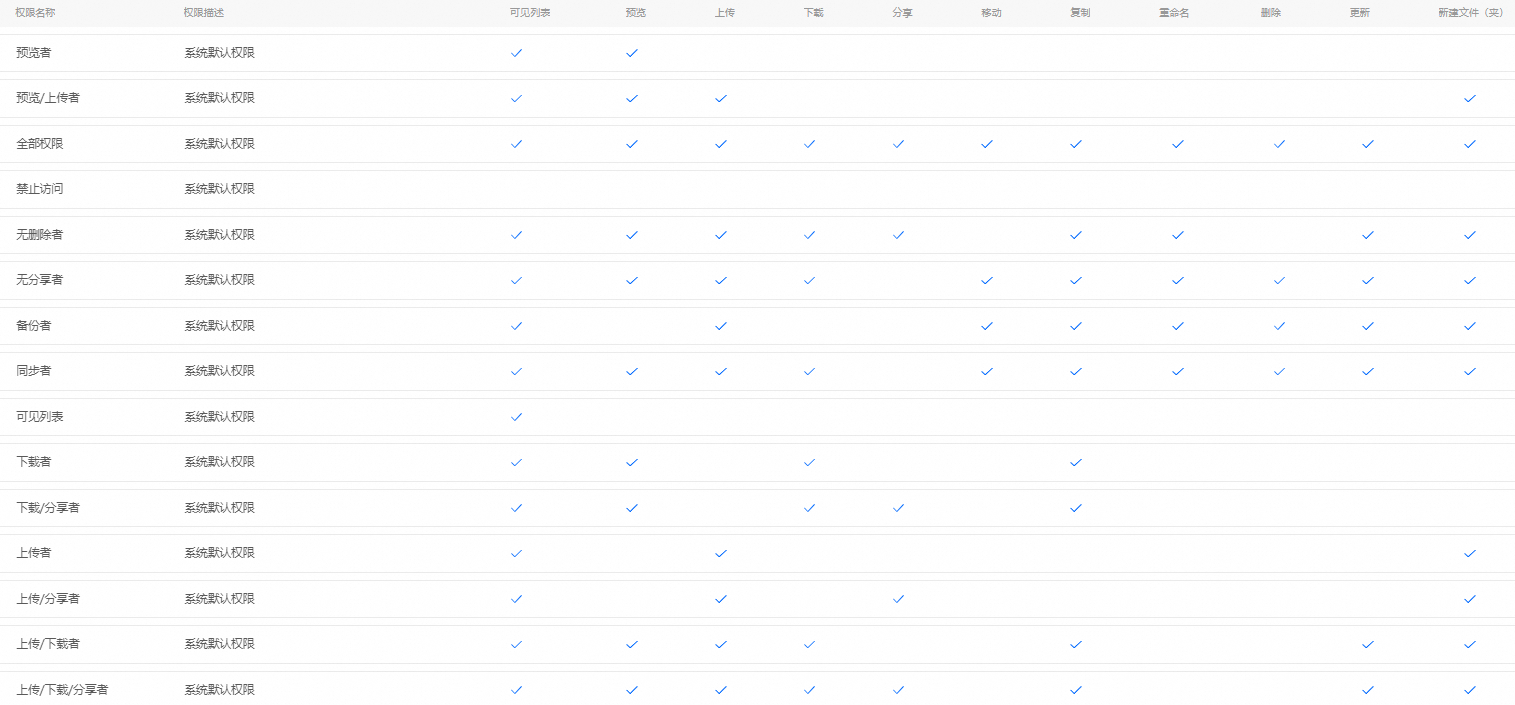This screenshot has width=1515, height=705.
Task: Click the 复制 checkmark for 无删除者
Action: click(x=1076, y=235)
